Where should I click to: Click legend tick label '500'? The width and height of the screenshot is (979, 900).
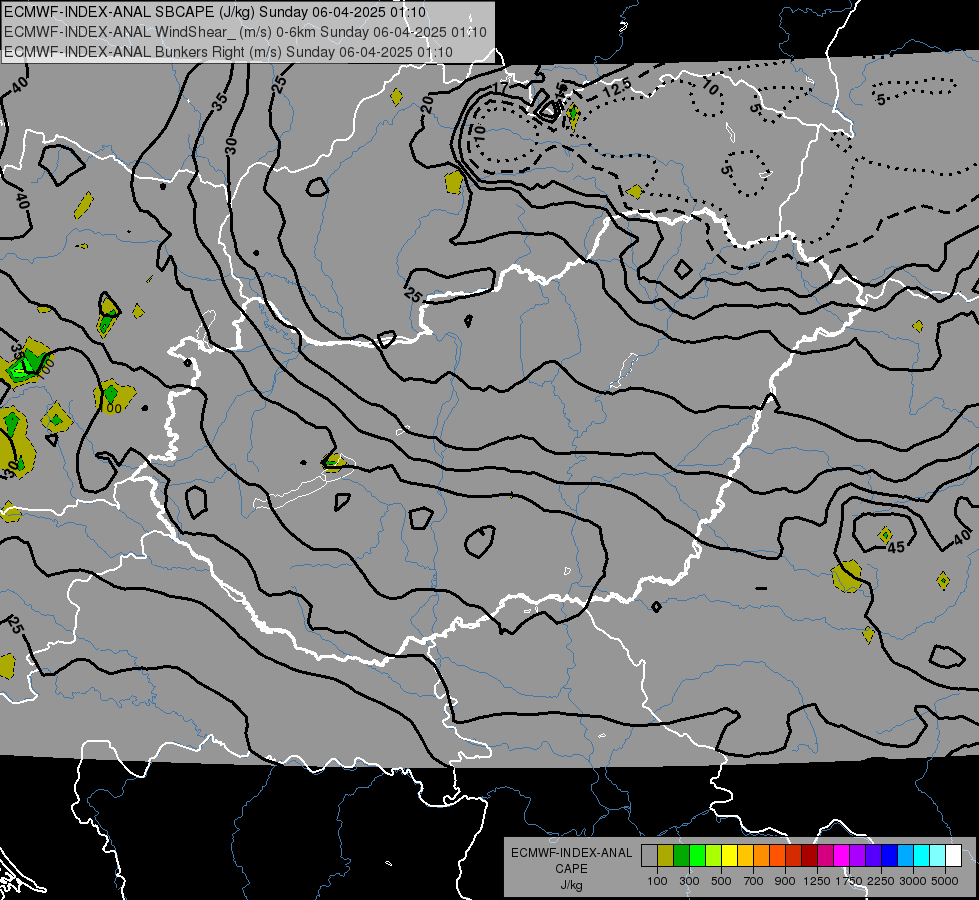coord(721,881)
